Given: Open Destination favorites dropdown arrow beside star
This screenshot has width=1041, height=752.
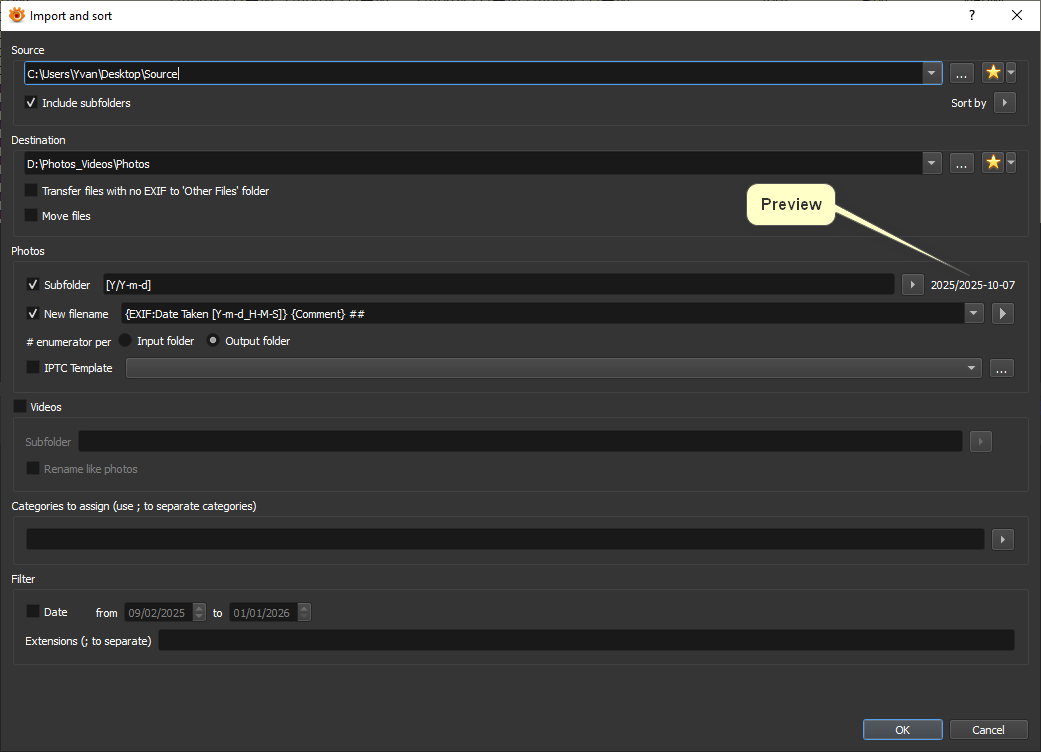Looking at the screenshot, I should [x=1010, y=163].
